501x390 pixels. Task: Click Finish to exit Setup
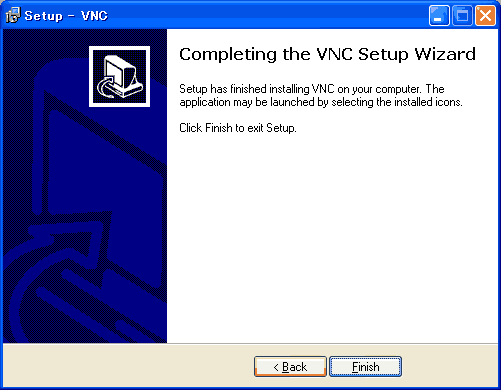pos(365,367)
